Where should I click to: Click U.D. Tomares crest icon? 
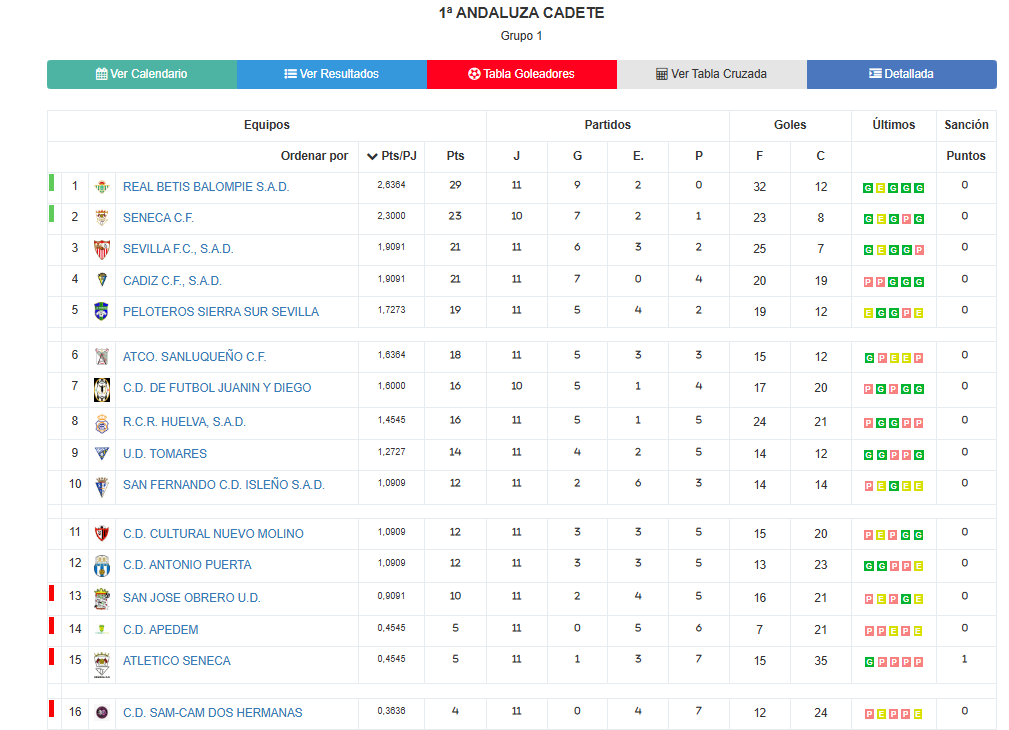[102, 454]
